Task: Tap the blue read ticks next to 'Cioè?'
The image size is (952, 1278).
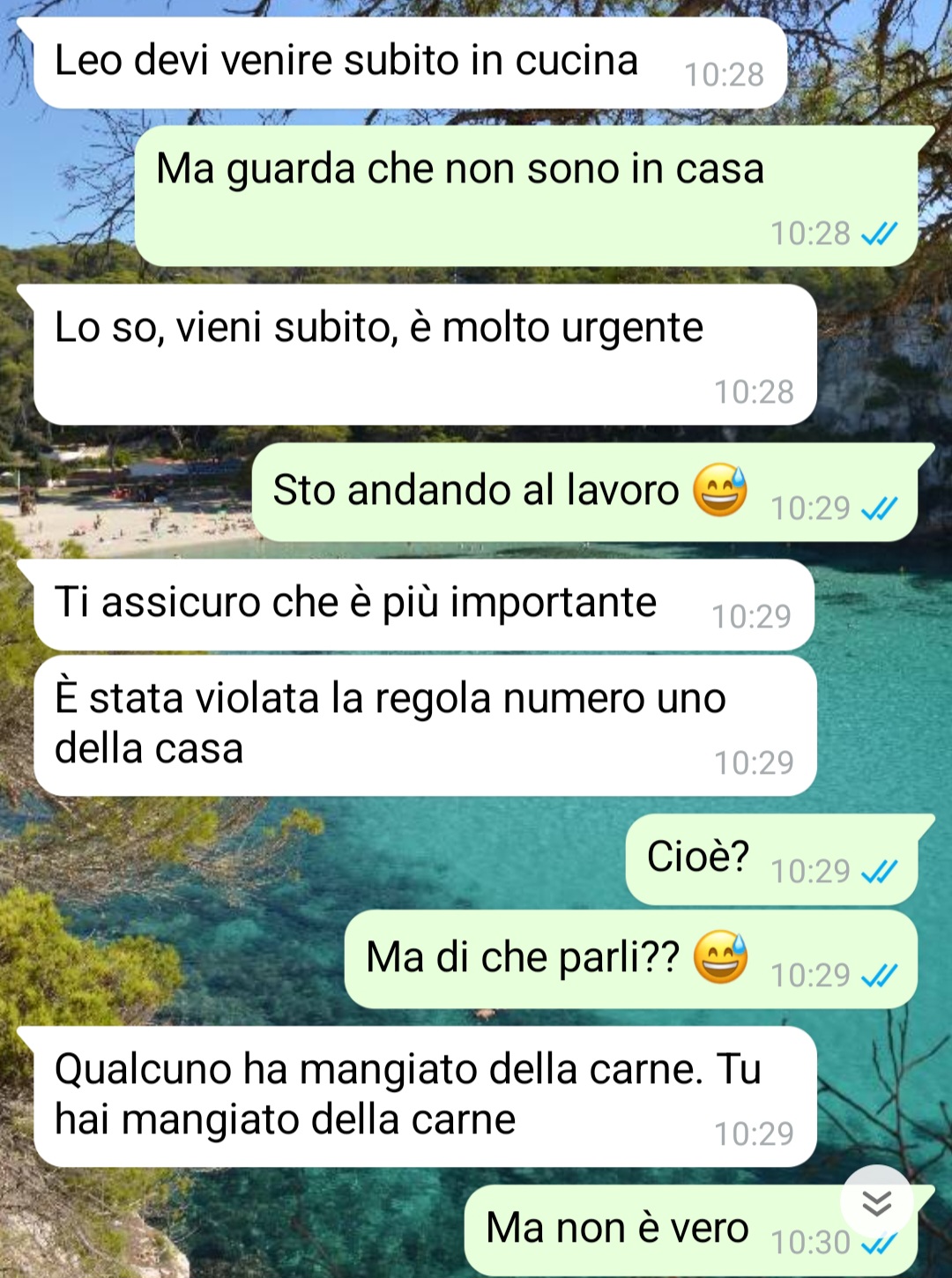Action: point(879,872)
